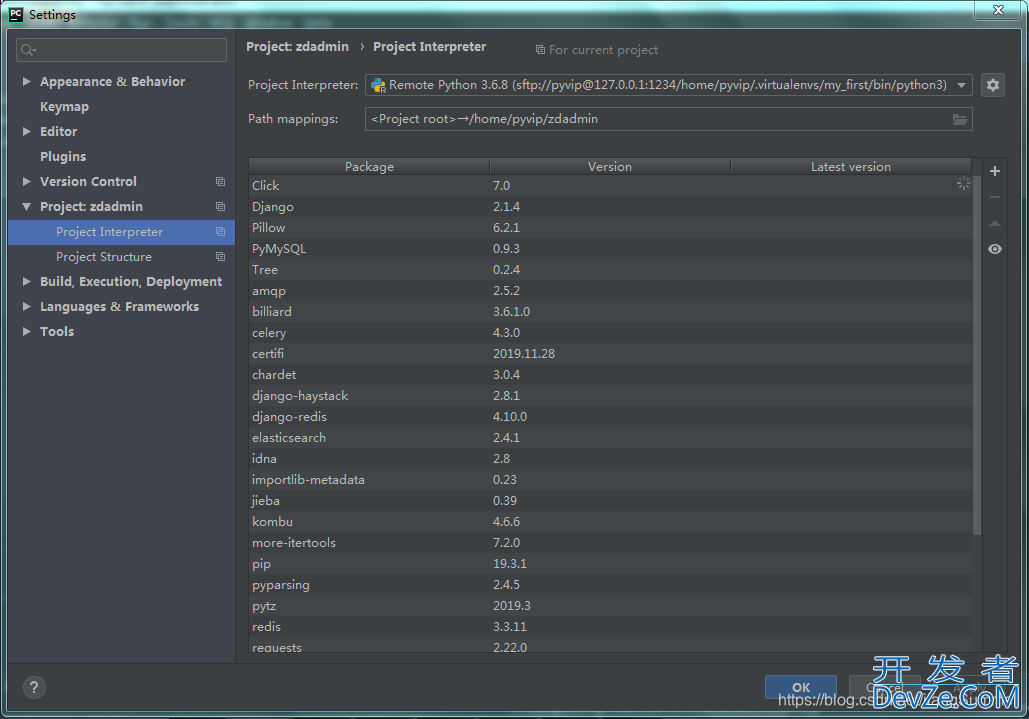Image resolution: width=1029 pixels, height=719 pixels.
Task: Select the PyMySQL package row
Action: [610, 249]
